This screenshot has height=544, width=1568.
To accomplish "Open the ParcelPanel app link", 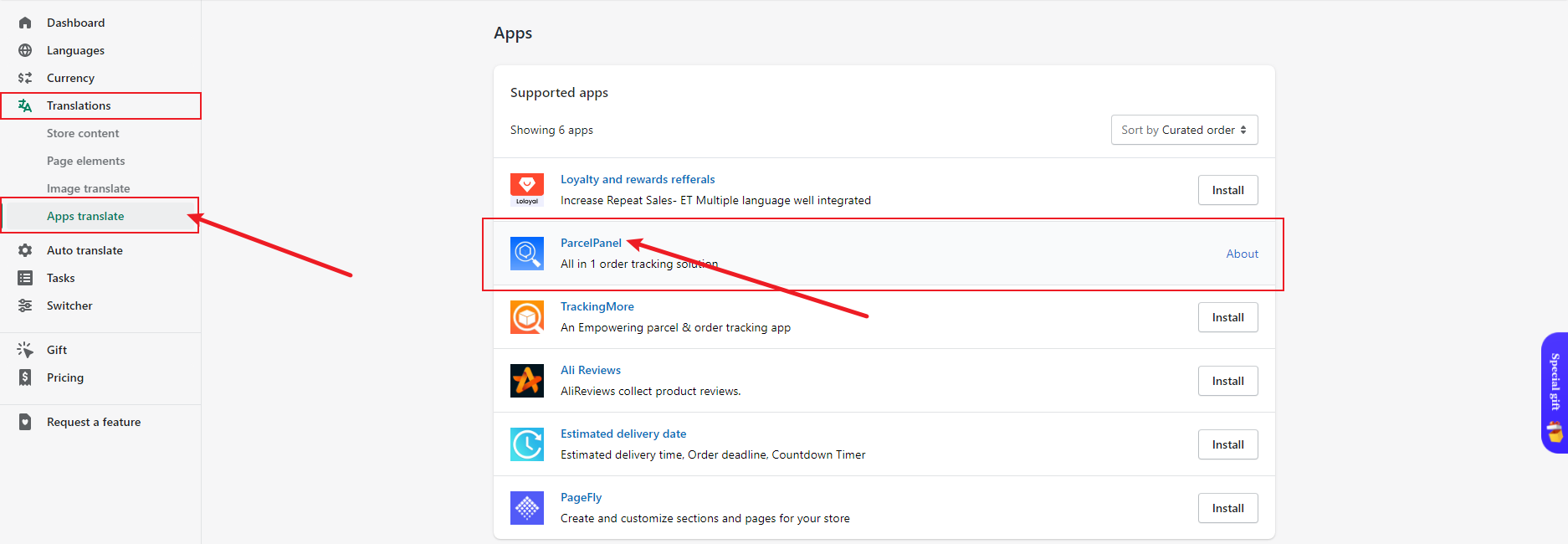I will coord(591,243).
